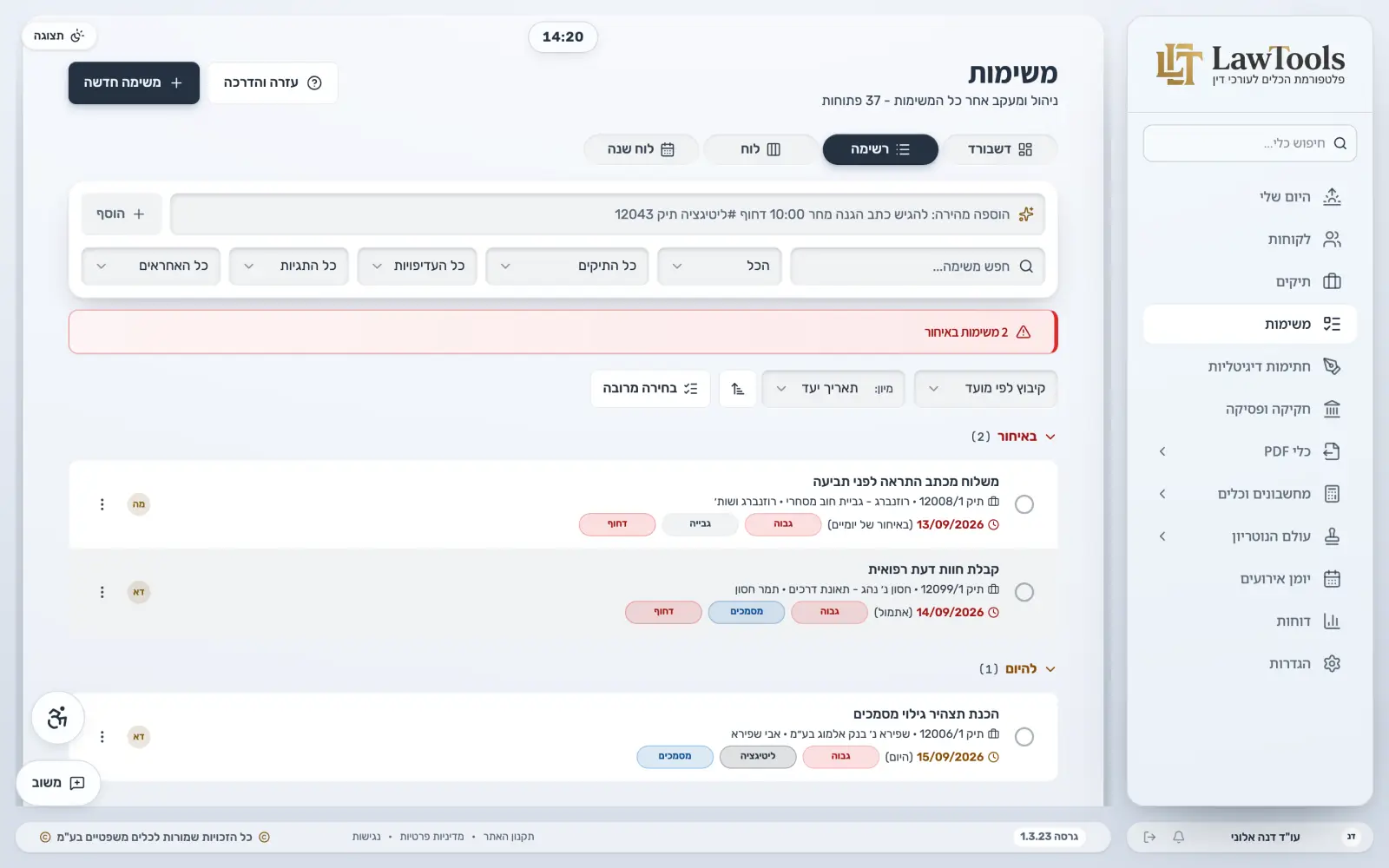Click the חפש משימה search field
This screenshot has width=1389, height=868.
[x=918, y=266]
